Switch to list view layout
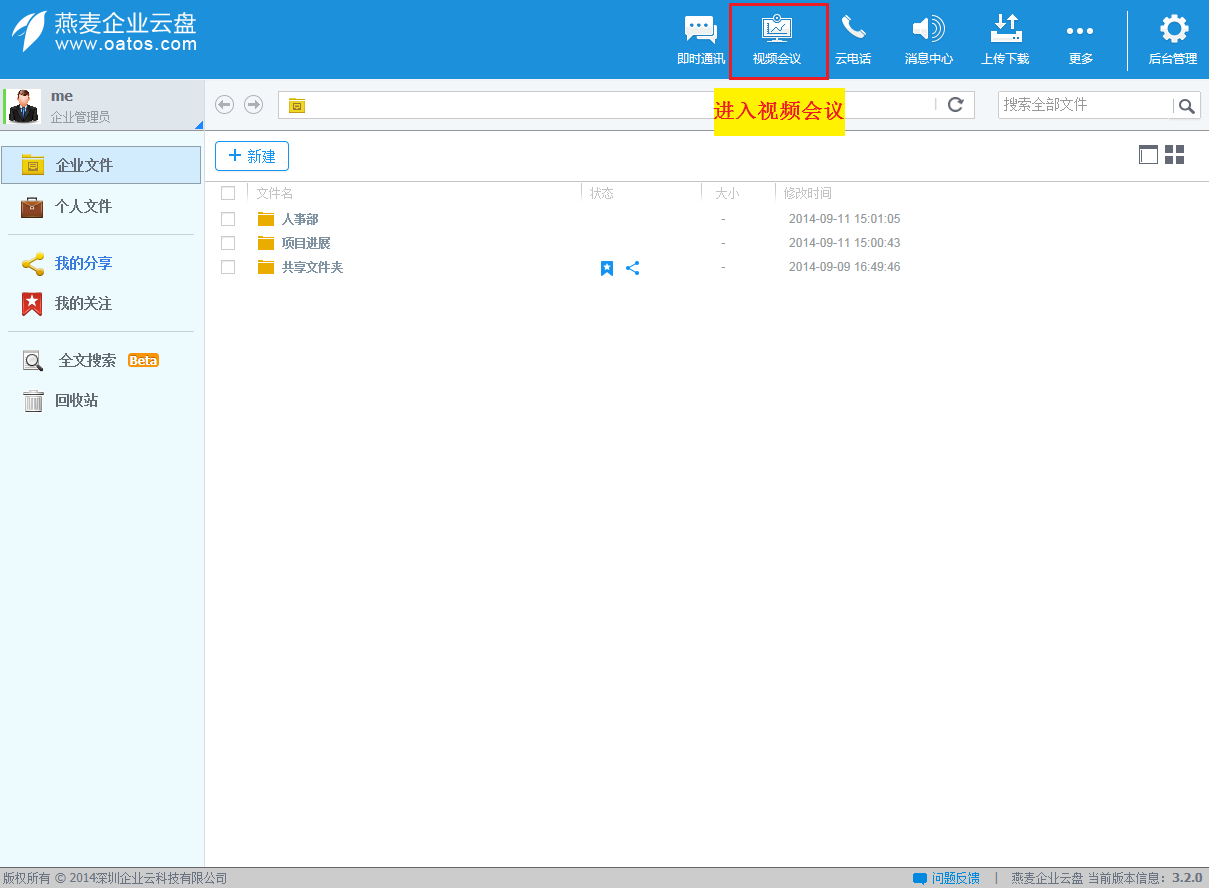1209x888 pixels. (1148, 155)
